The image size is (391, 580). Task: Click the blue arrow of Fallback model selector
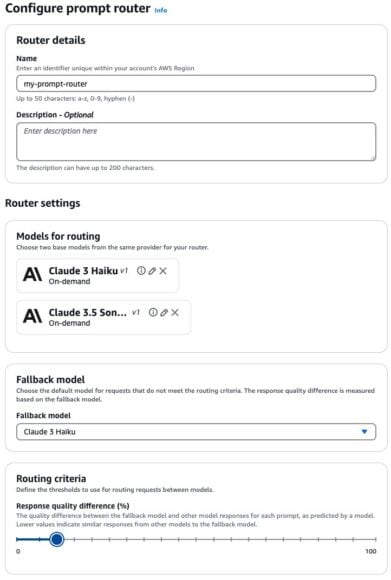pos(364,431)
